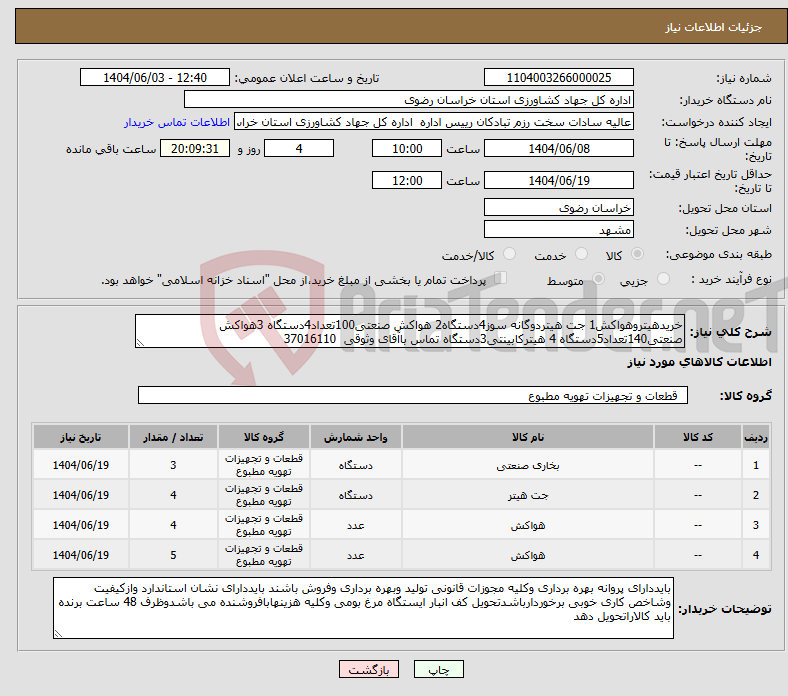This screenshot has width=788, height=696.
Task: Click the resize grip of buyer notes textarea
Action: pos(58,634)
